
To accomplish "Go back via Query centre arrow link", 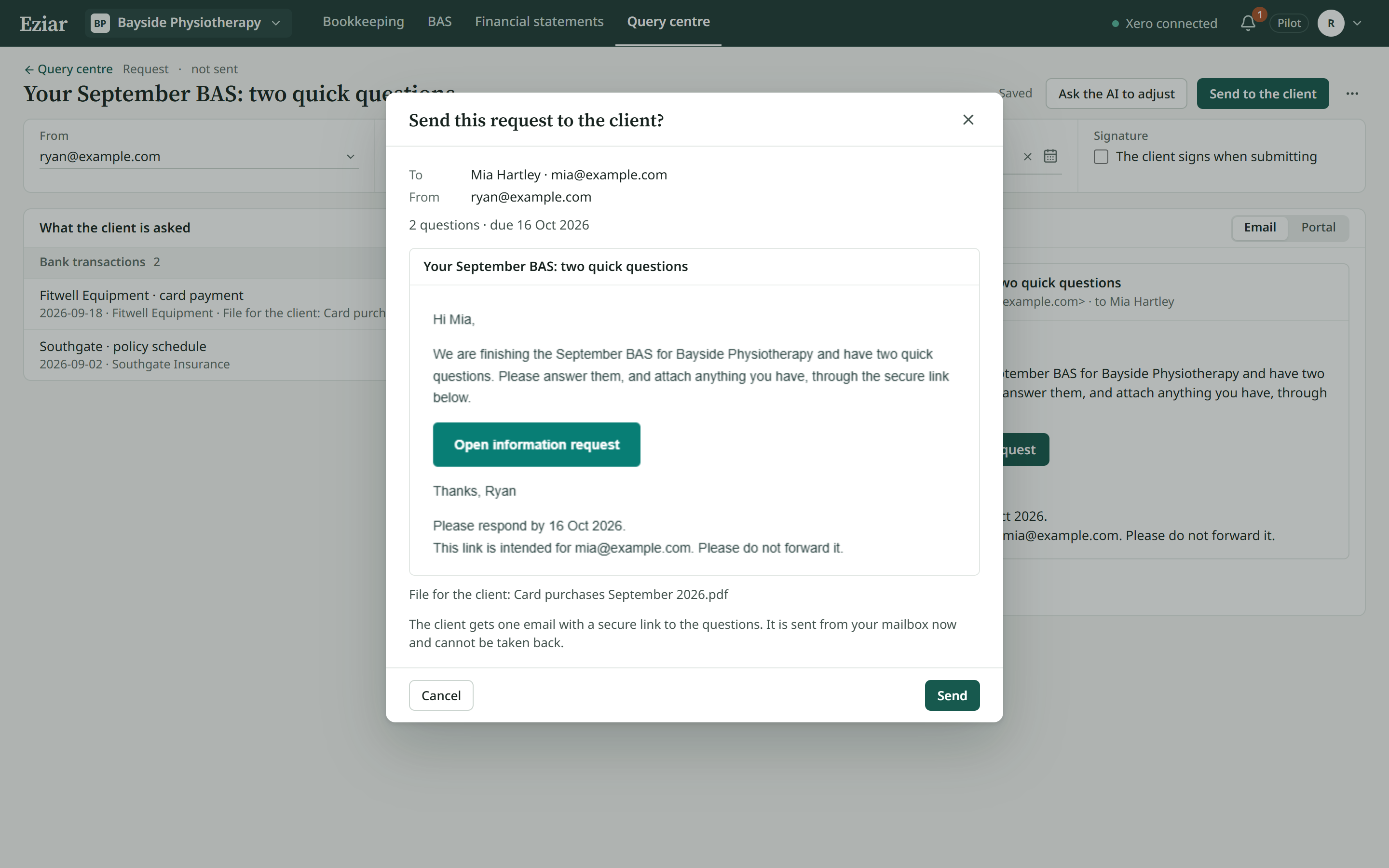I will coord(68,69).
